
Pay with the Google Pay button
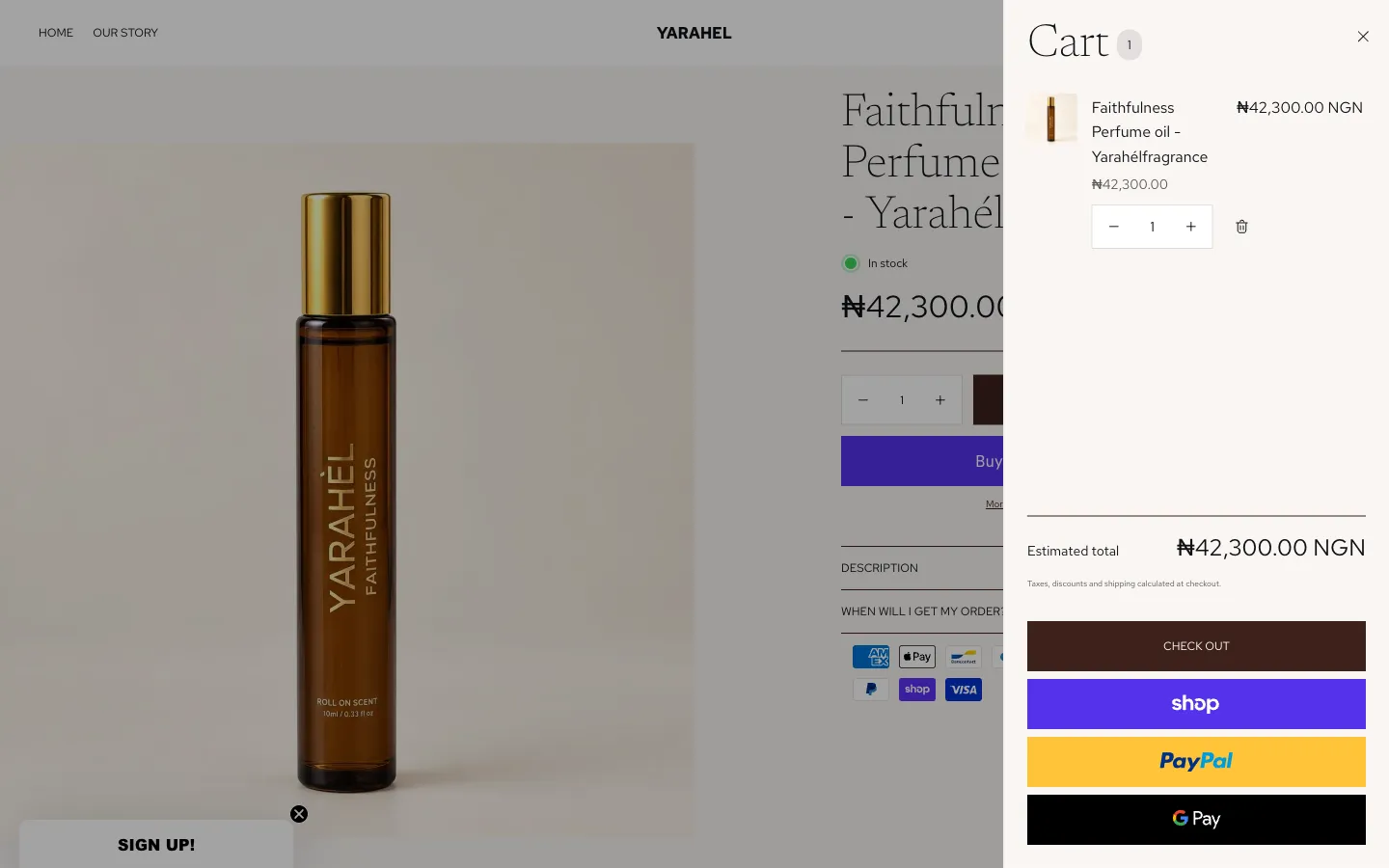(x=1196, y=820)
